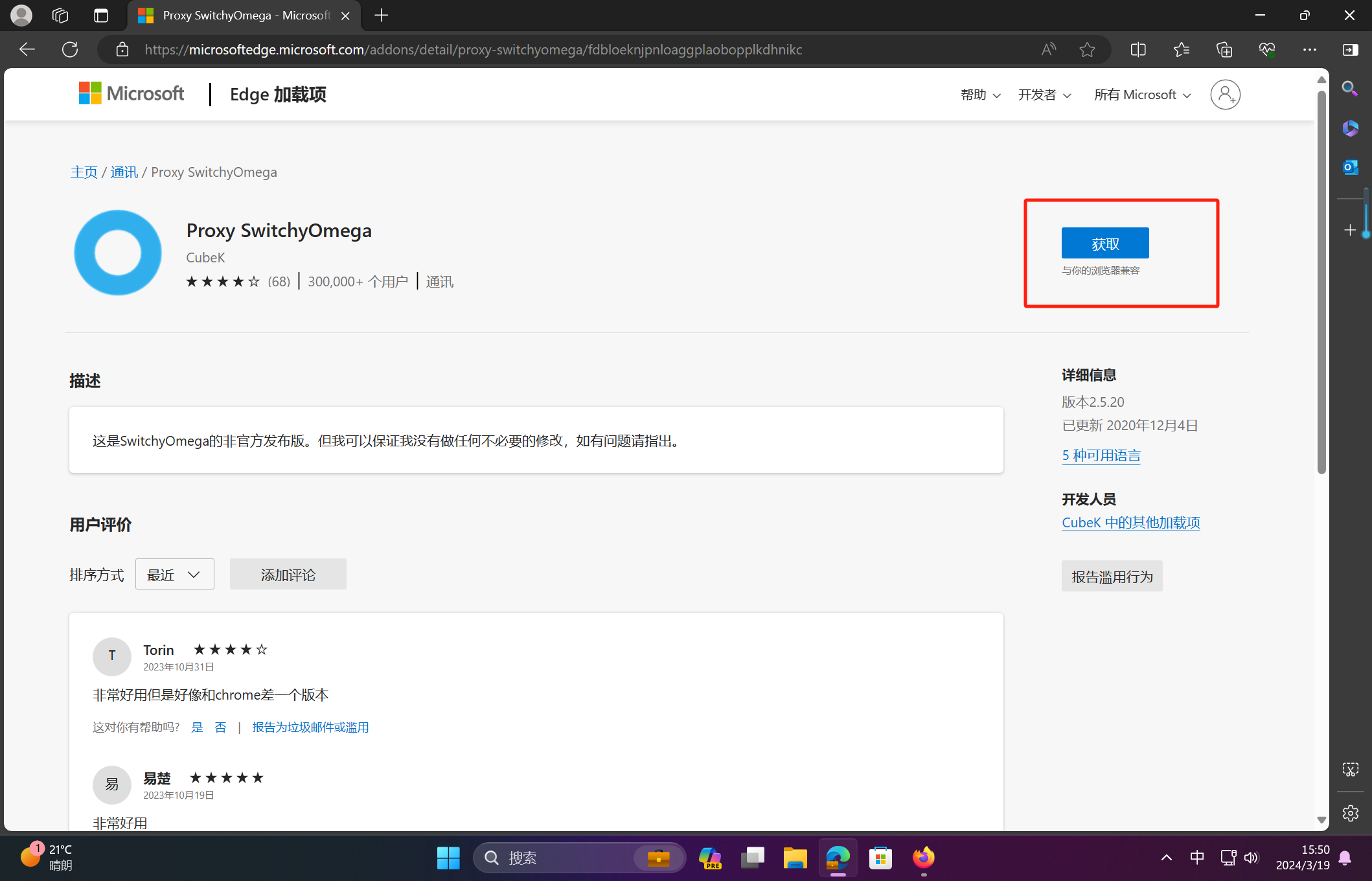Open the tab actions menu icon

[x=101, y=16]
